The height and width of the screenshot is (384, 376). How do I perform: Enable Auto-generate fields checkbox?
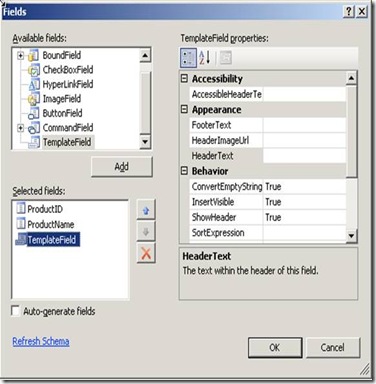click(x=15, y=311)
